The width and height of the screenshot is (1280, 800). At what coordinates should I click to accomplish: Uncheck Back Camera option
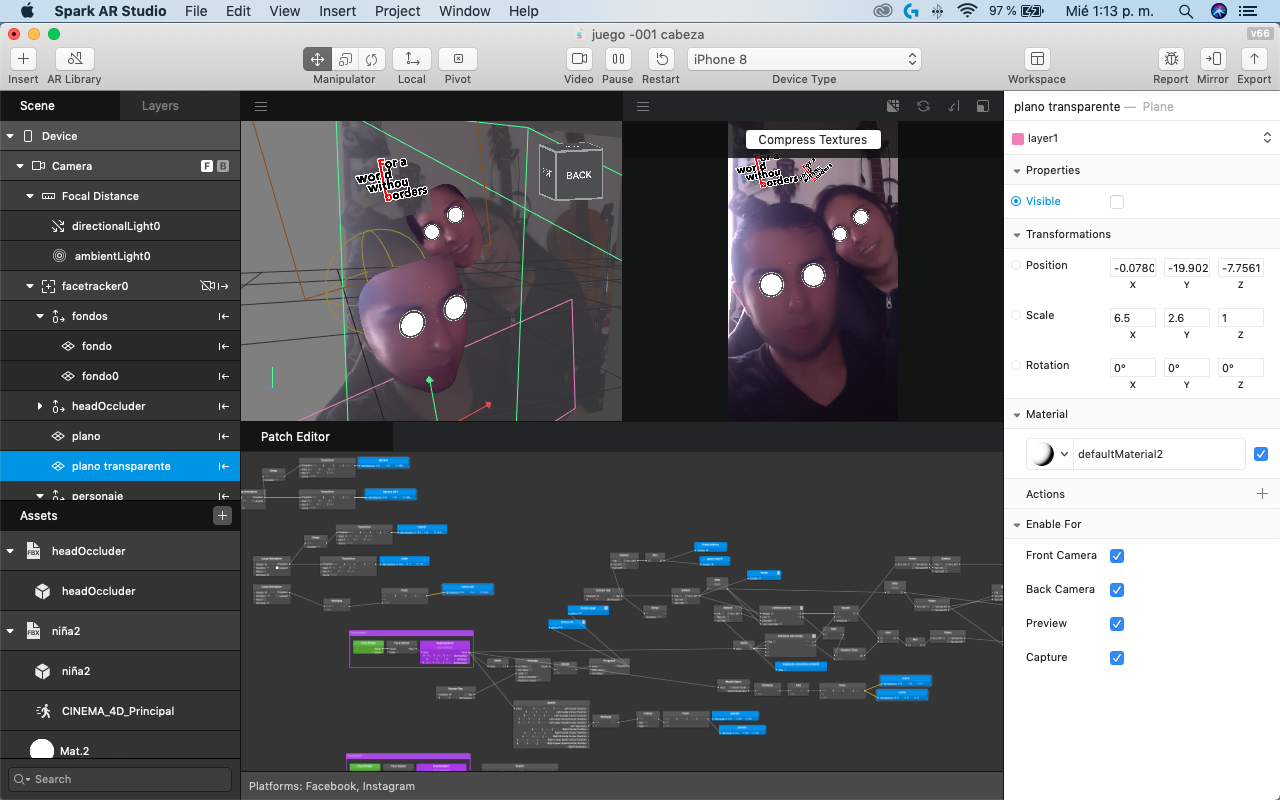tap(1117, 590)
